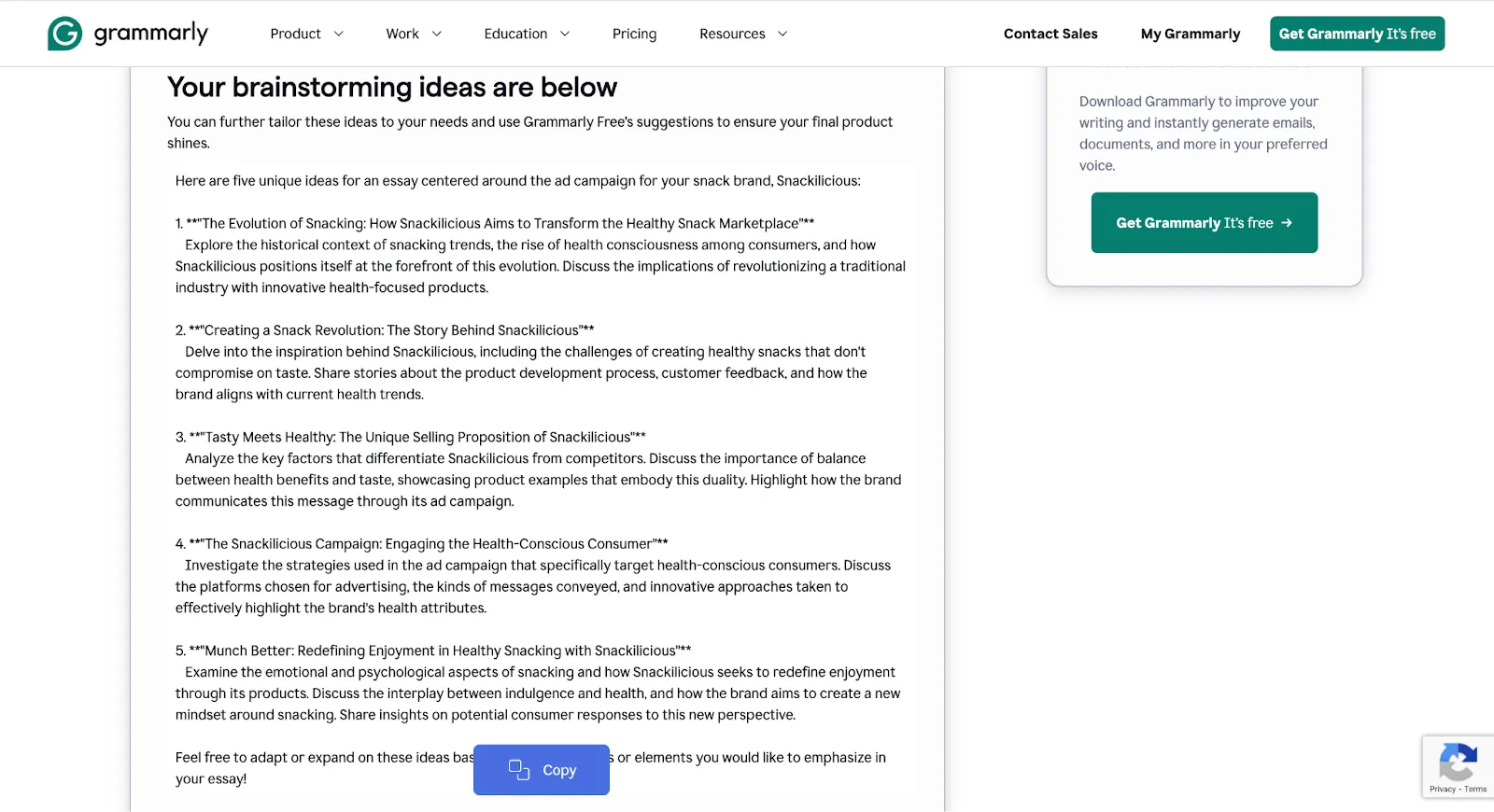Expand the Education dropdown chevron
The width and height of the screenshot is (1494, 812).
[565, 34]
